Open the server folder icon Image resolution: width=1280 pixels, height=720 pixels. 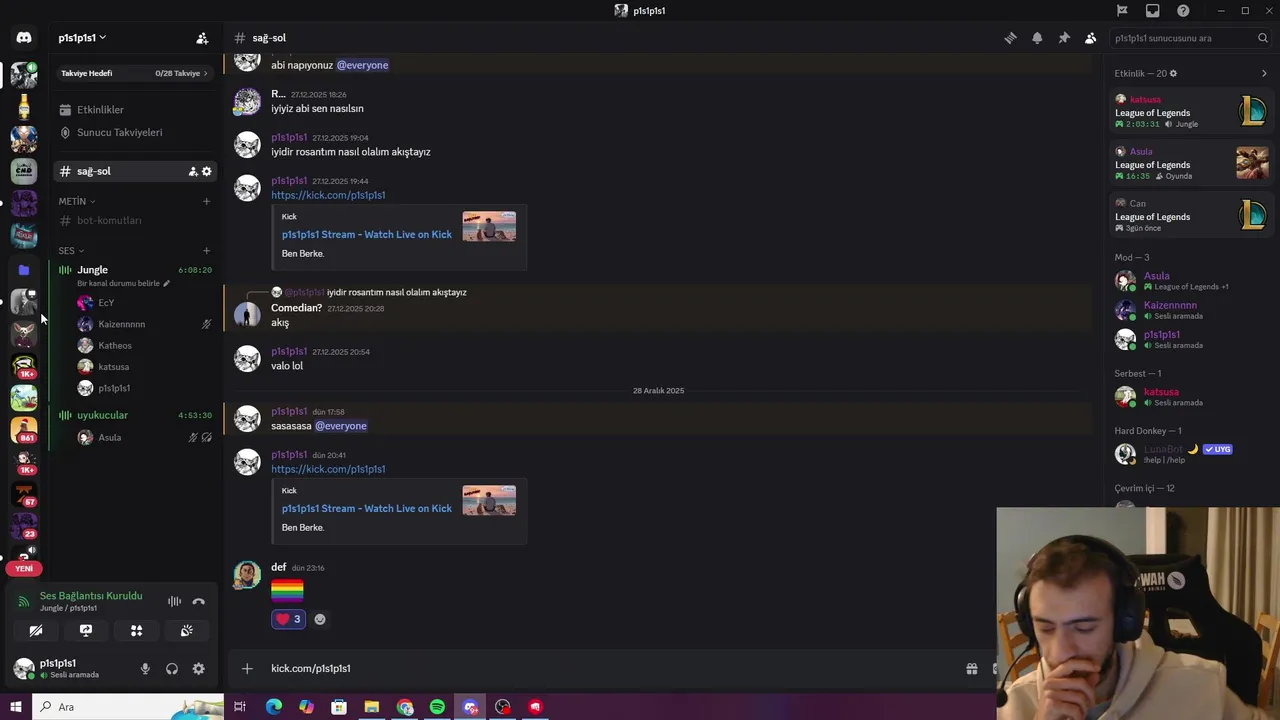click(24, 269)
